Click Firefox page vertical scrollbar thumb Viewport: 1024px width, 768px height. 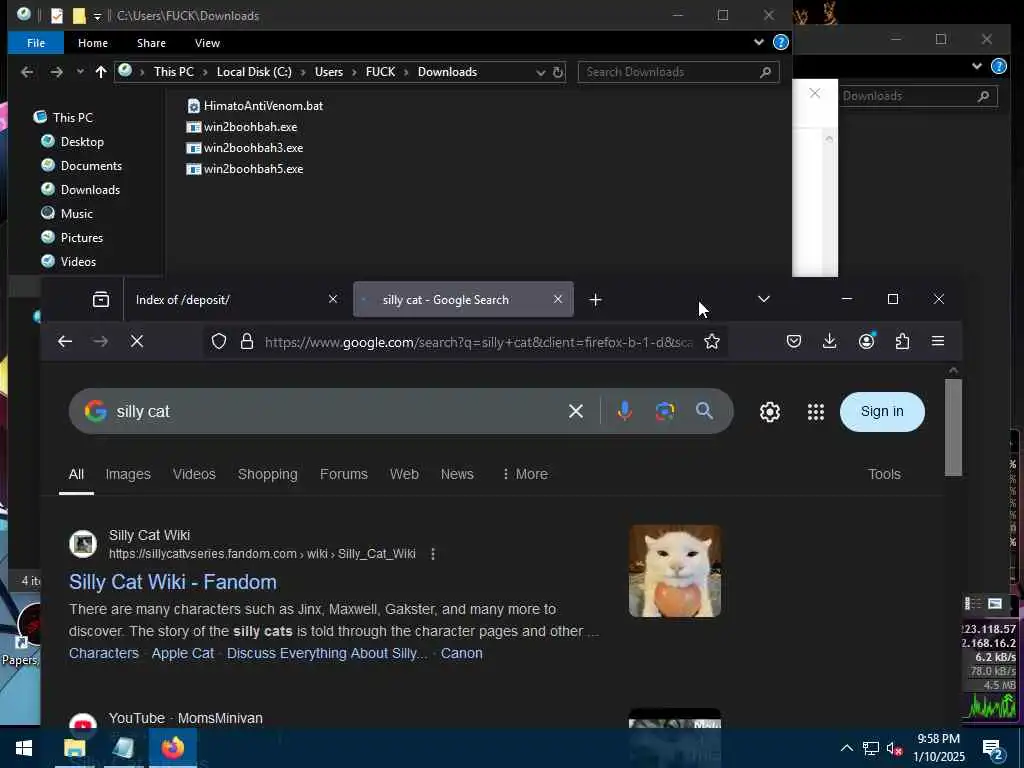coord(953,428)
